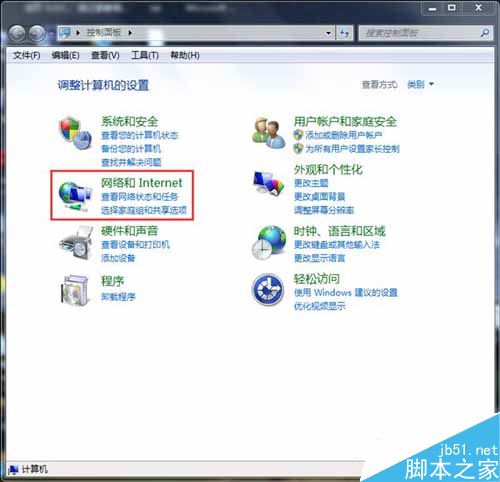Click the 计算机 status bar text
This screenshot has height=482, width=500.
coord(35,470)
